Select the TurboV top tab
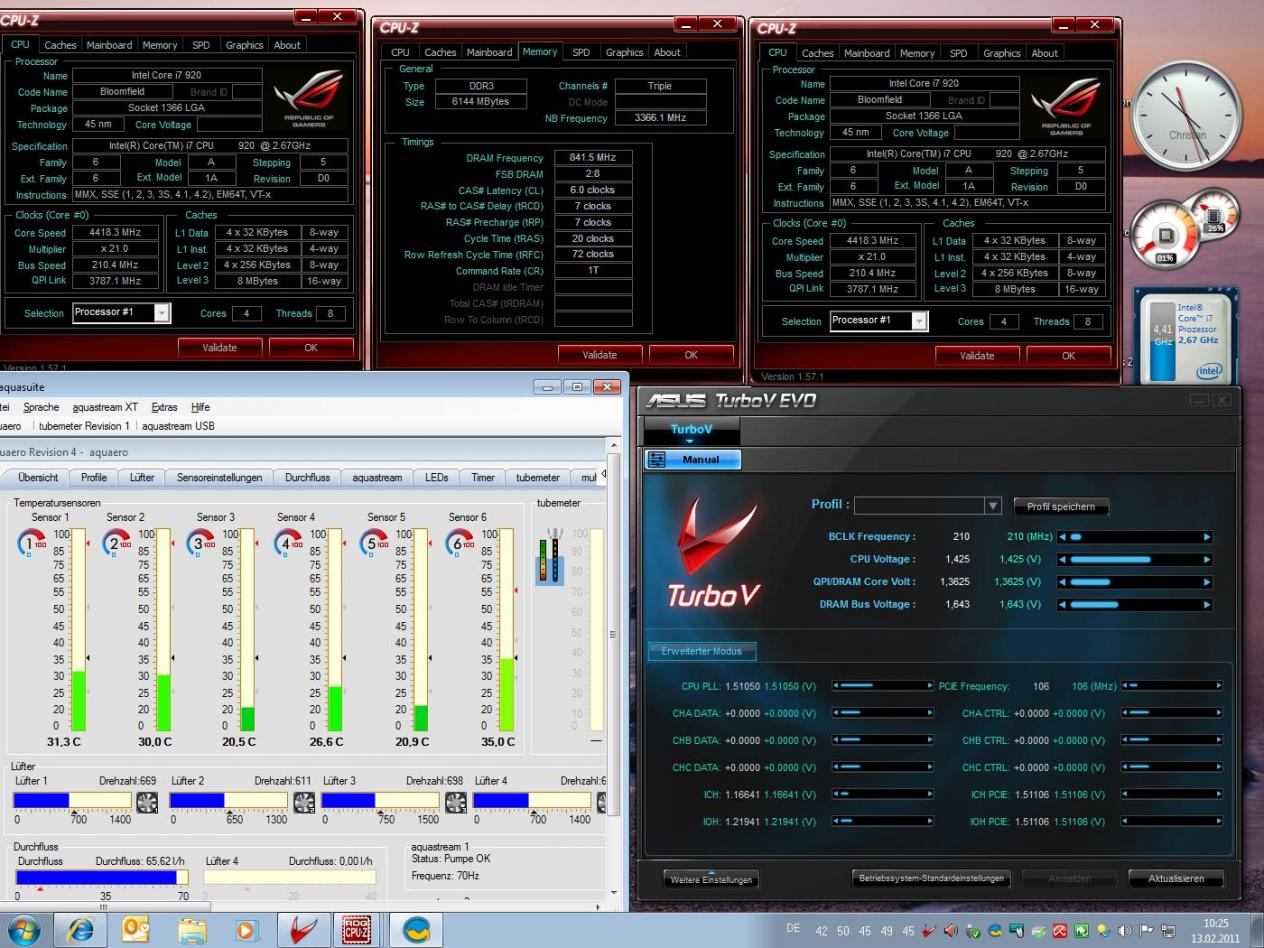Screen dimensions: 1264x948 click(691, 429)
